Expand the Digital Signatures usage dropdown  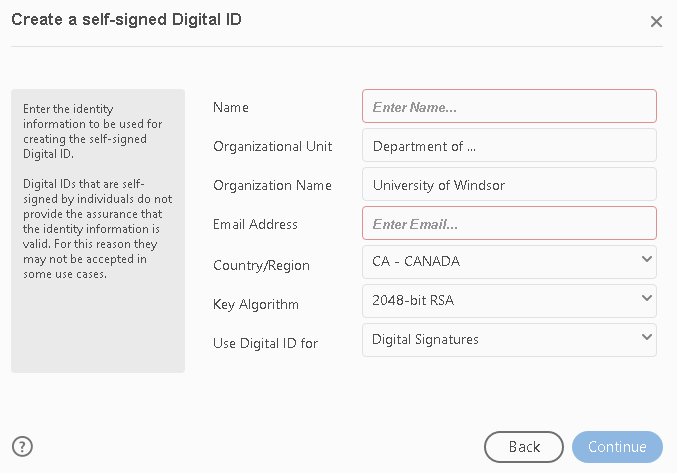click(509, 339)
